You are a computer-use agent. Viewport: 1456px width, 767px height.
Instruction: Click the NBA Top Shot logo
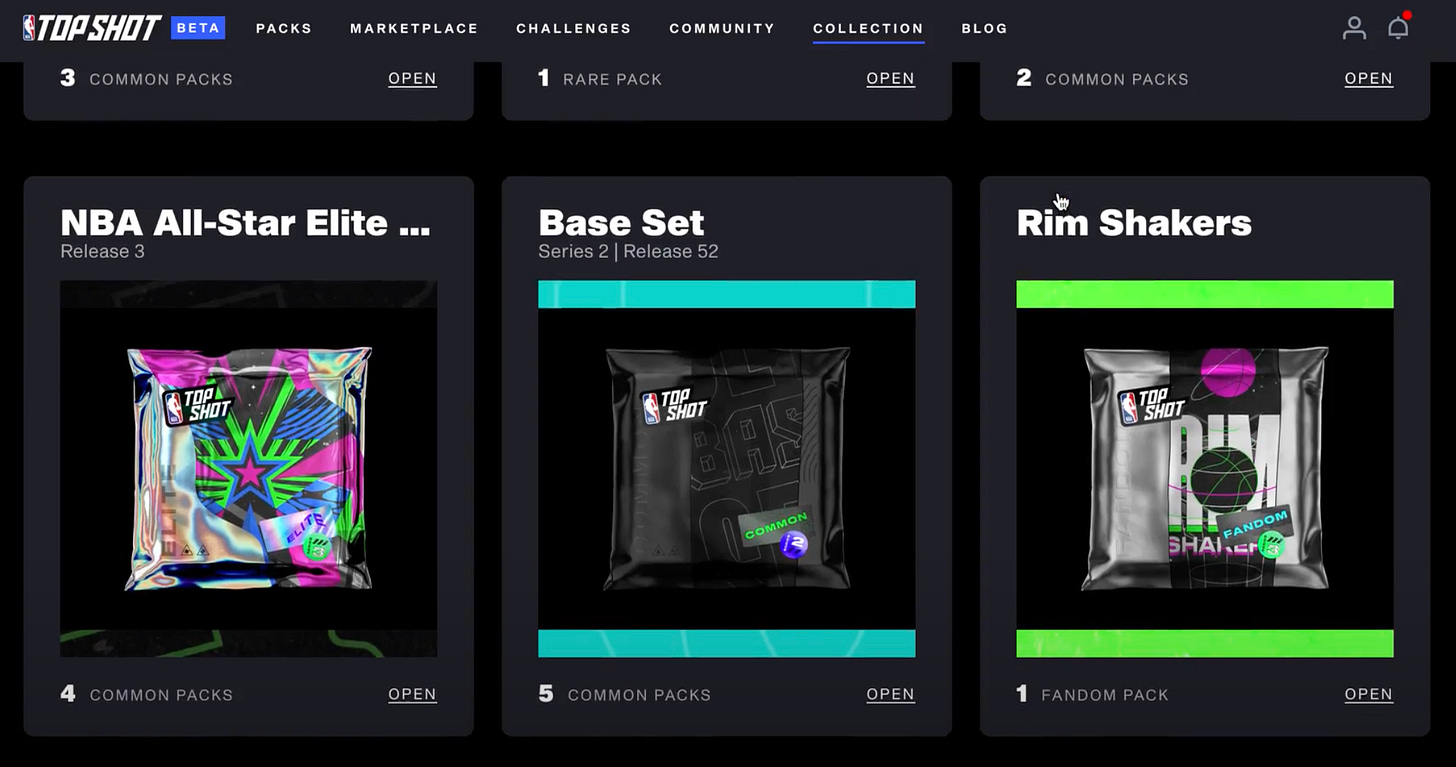point(92,28)
